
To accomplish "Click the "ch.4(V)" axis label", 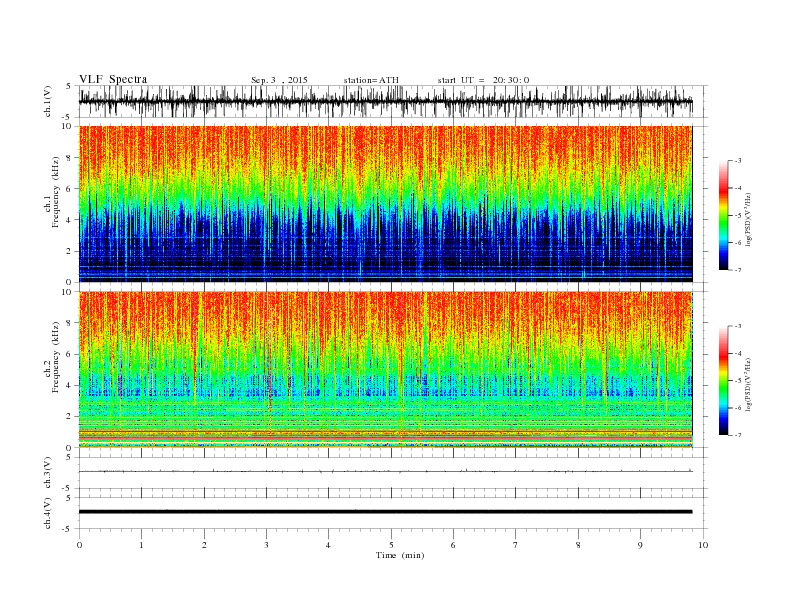I will pyautogui.click(x=48, y=513).
